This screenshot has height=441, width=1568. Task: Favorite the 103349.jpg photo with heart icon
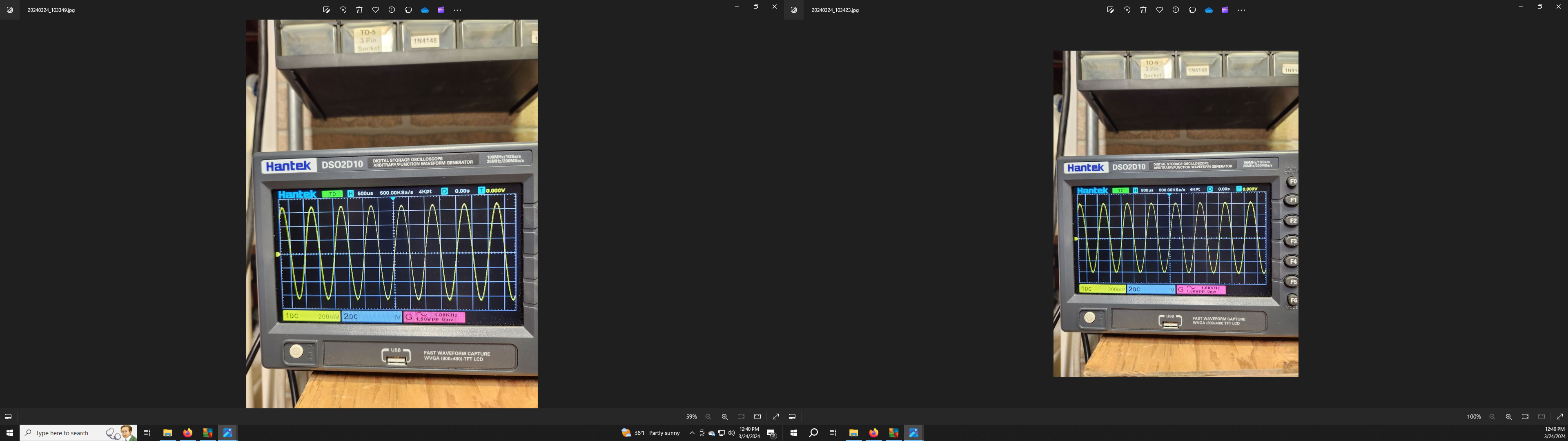point(376,10)
